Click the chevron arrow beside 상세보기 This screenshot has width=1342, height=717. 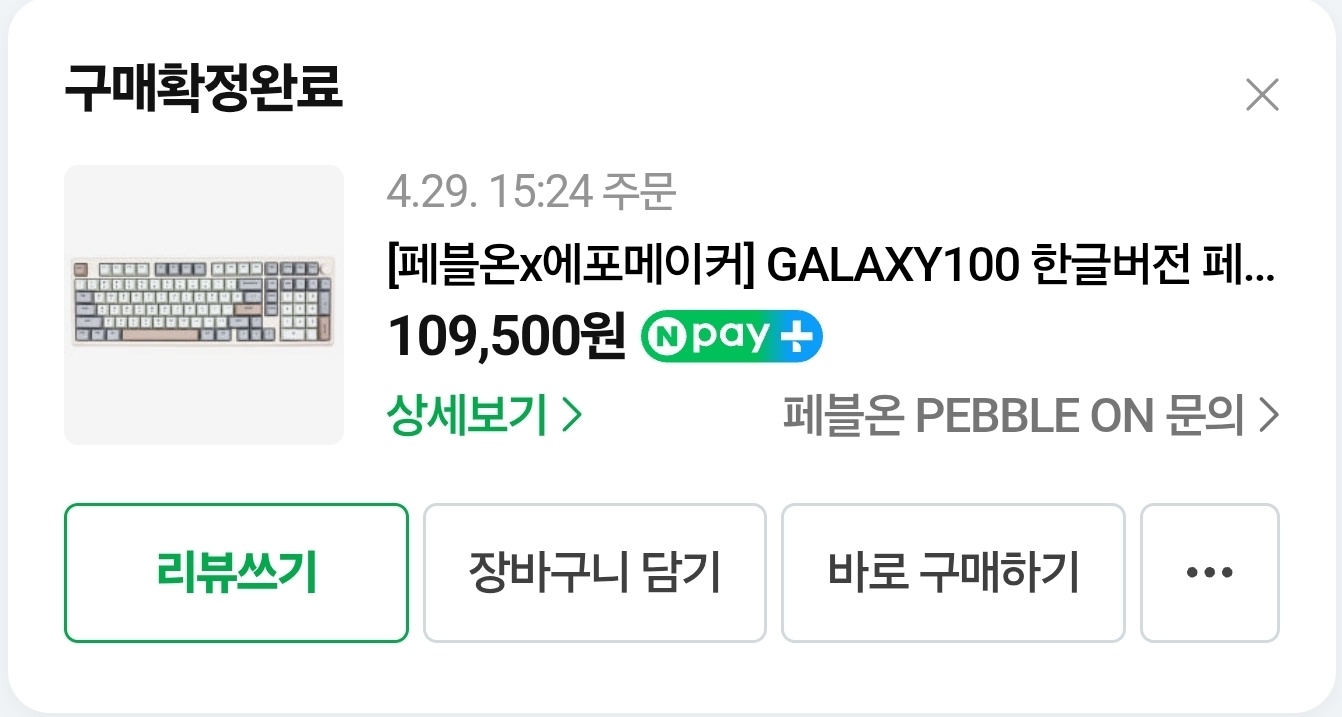571,415
